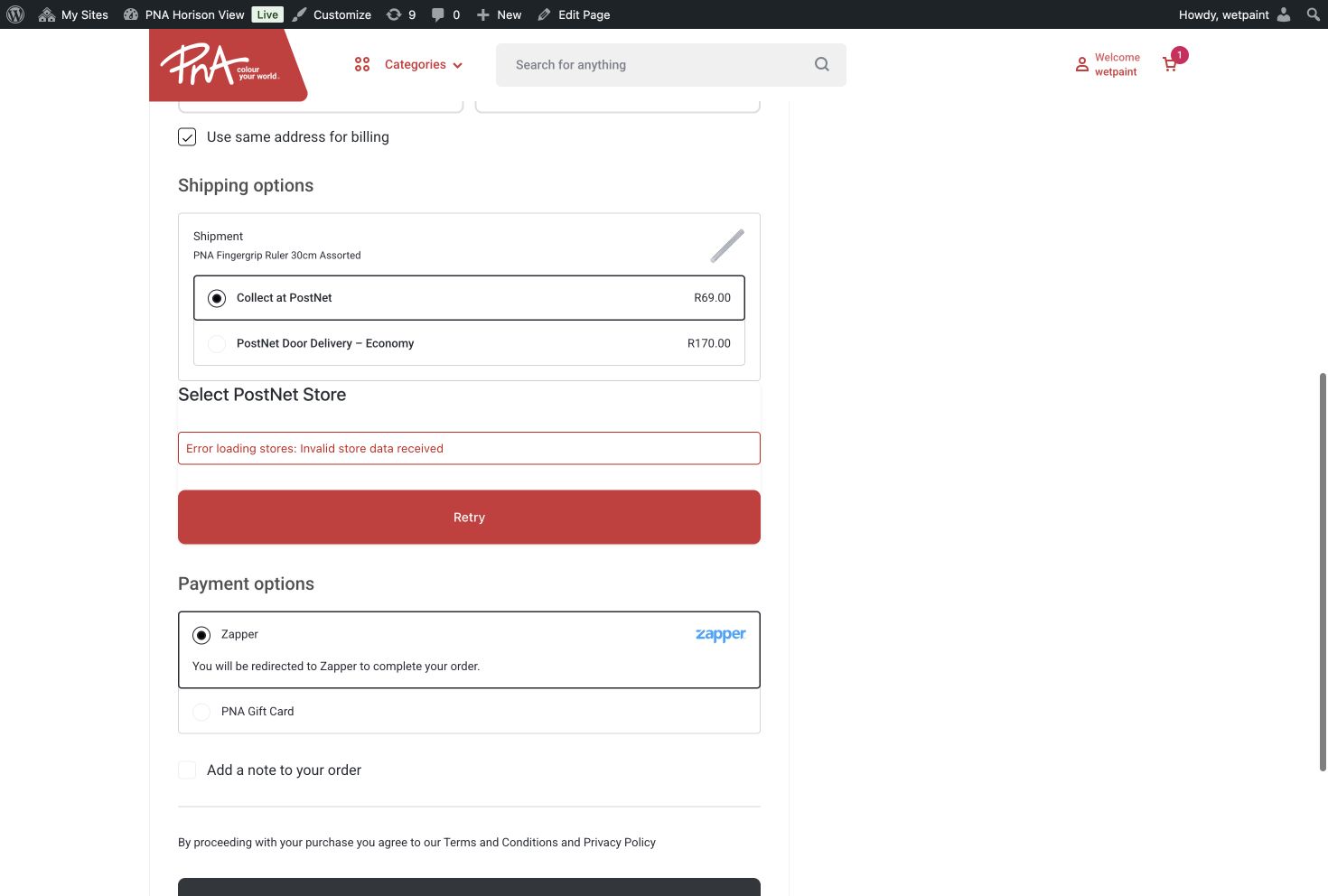Viewport: 1328px width, 896px height.
Task: Click the 'Payment options' heading
Action: click(x=246, y=583)
